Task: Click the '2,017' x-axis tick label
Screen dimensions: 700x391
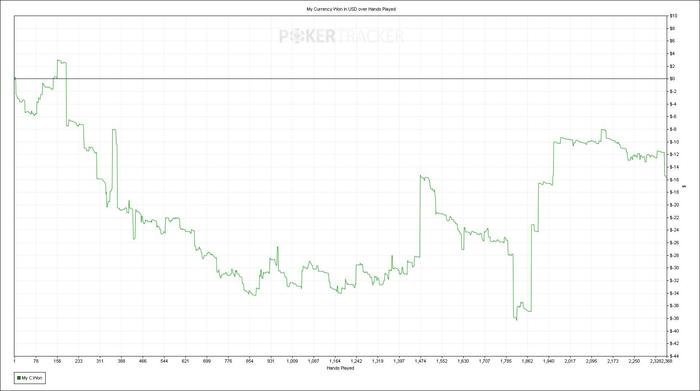Action: pyautogui.click(x=570, y=361)
